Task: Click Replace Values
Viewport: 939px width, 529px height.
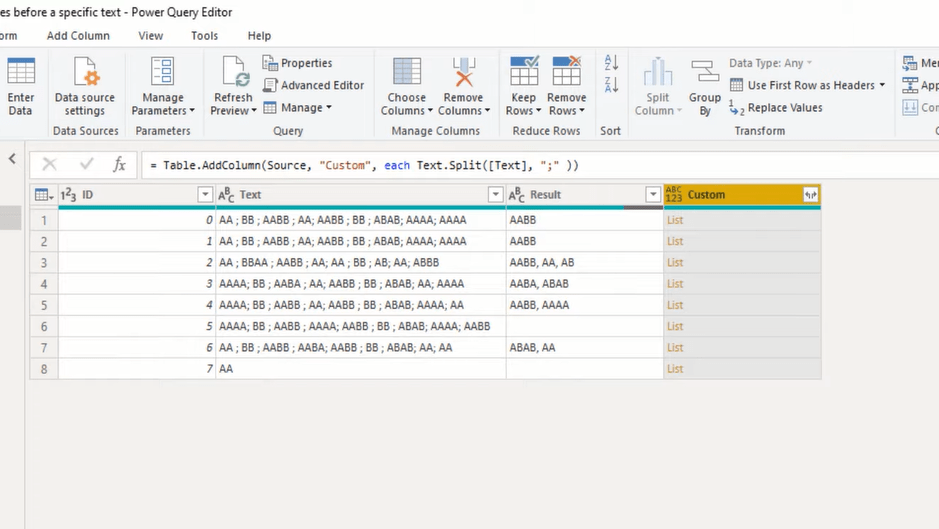Action: 776,108
